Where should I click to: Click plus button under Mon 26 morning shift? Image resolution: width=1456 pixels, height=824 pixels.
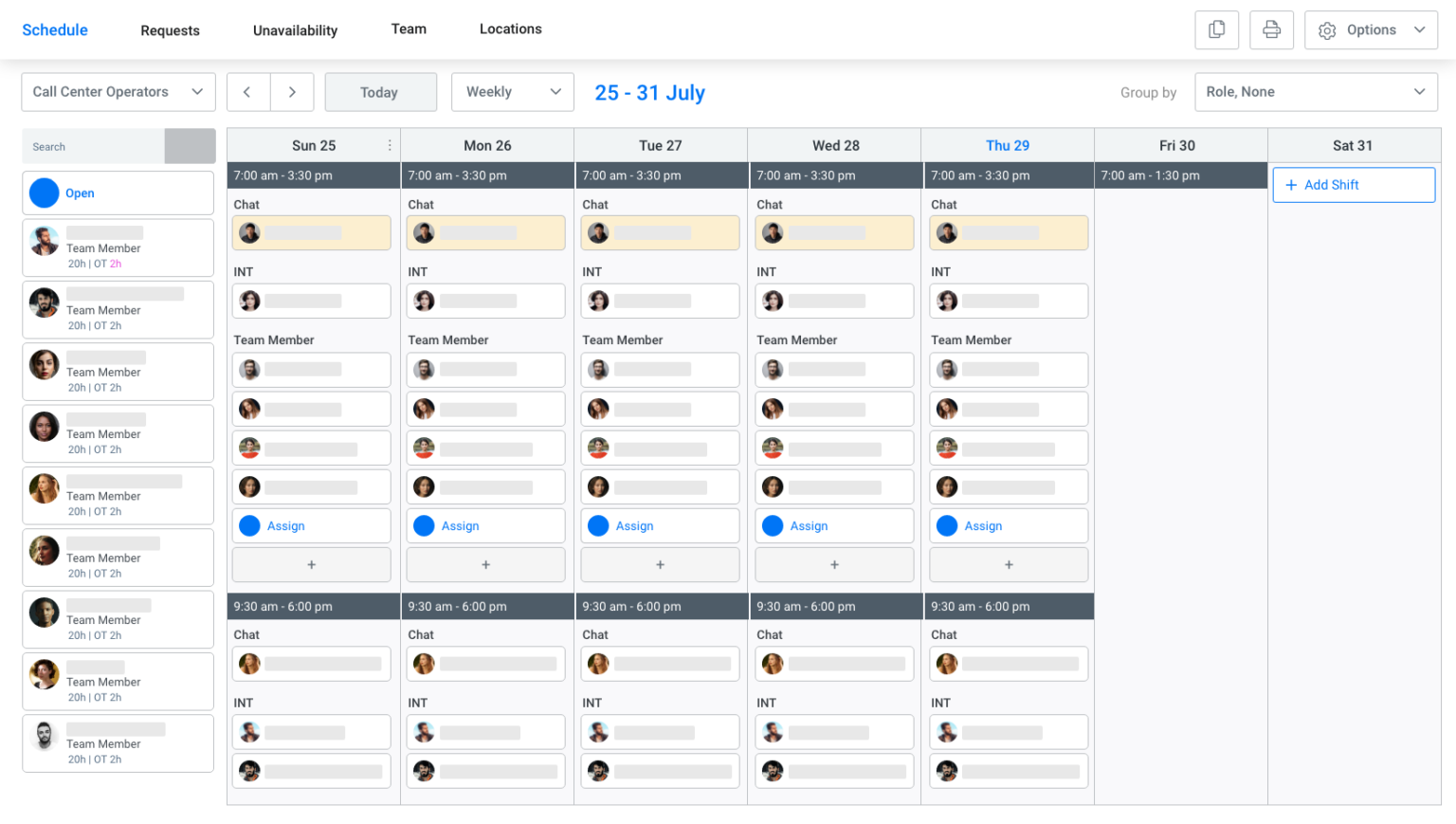pos(485,564)
